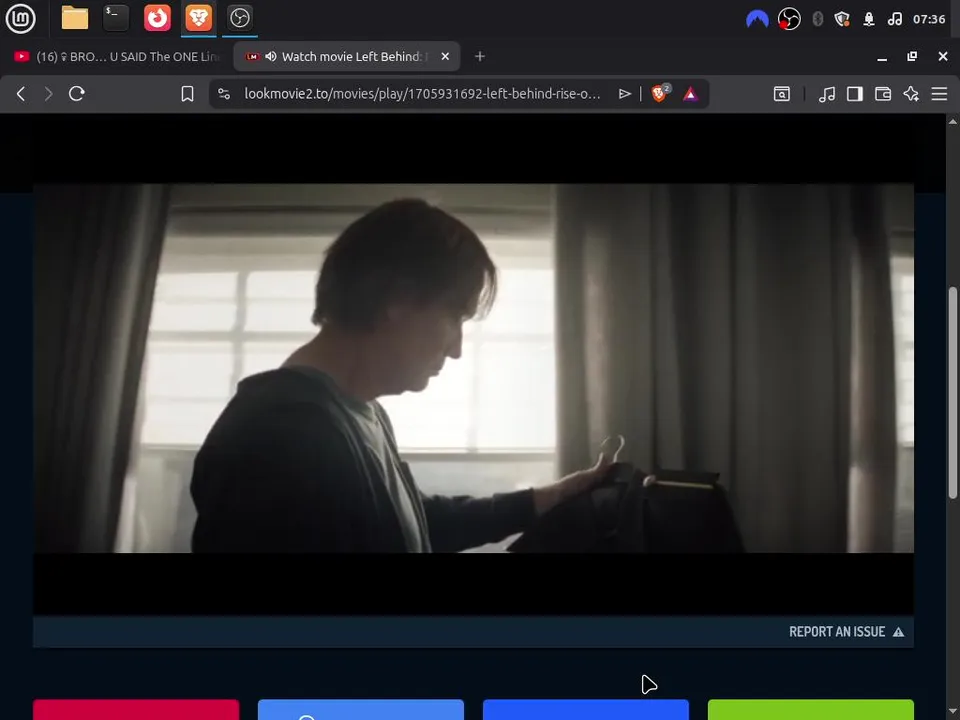Toggle the browser sidebar panel
Image resolution: width=960 pixels, height=720 pixels.
[x=855, y=94]
